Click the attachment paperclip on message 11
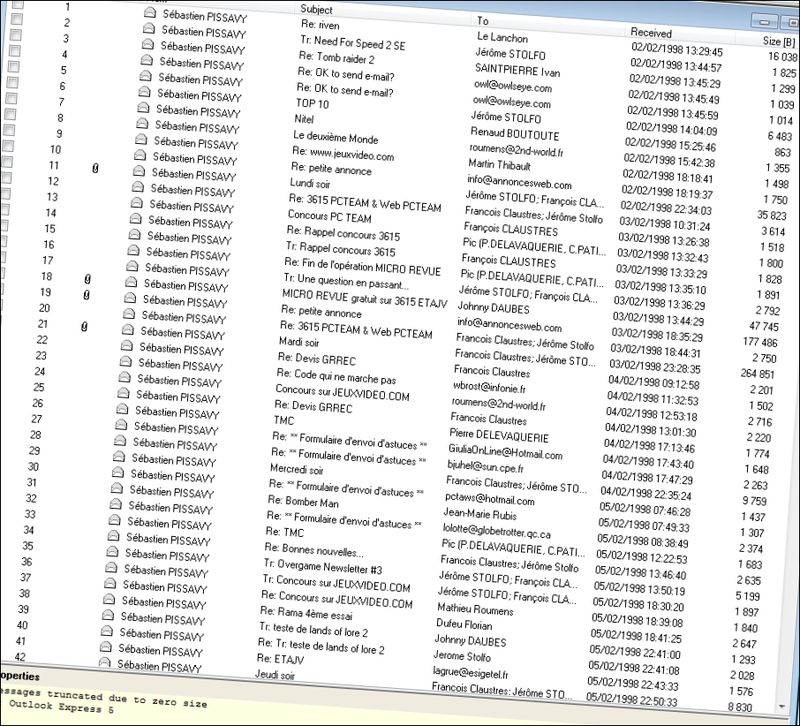The width and height of the screenshot is (800, 726). pos(95,169)
